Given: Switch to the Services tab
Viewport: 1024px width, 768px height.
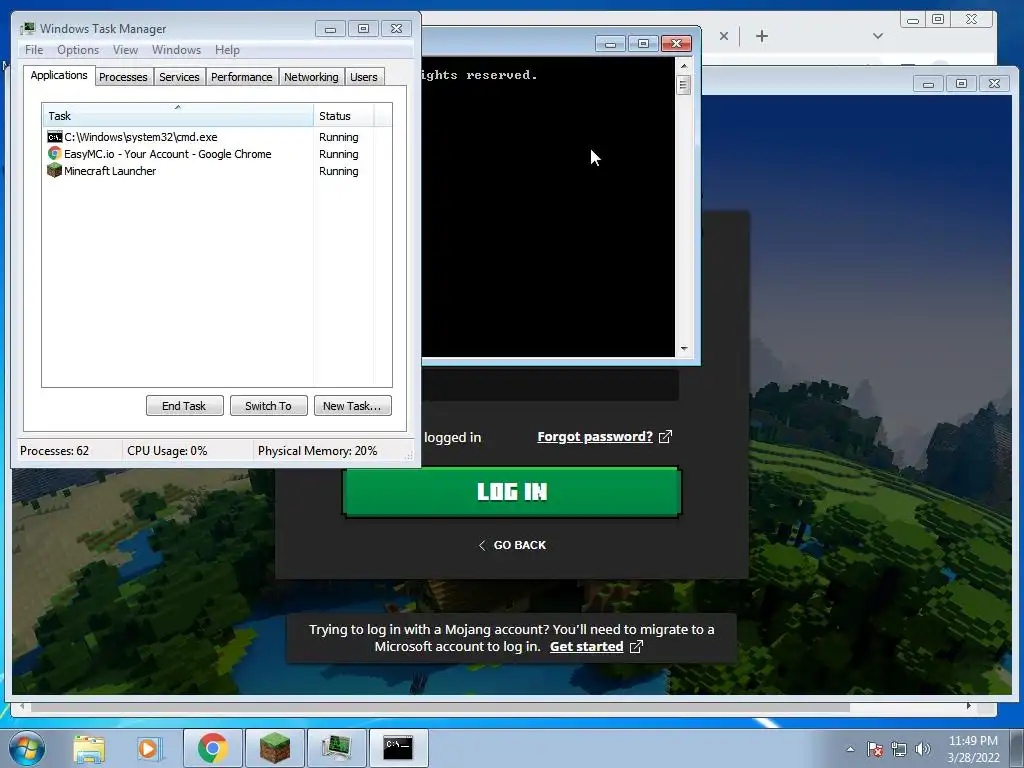Looking at the screenshot, I should 179,77.
